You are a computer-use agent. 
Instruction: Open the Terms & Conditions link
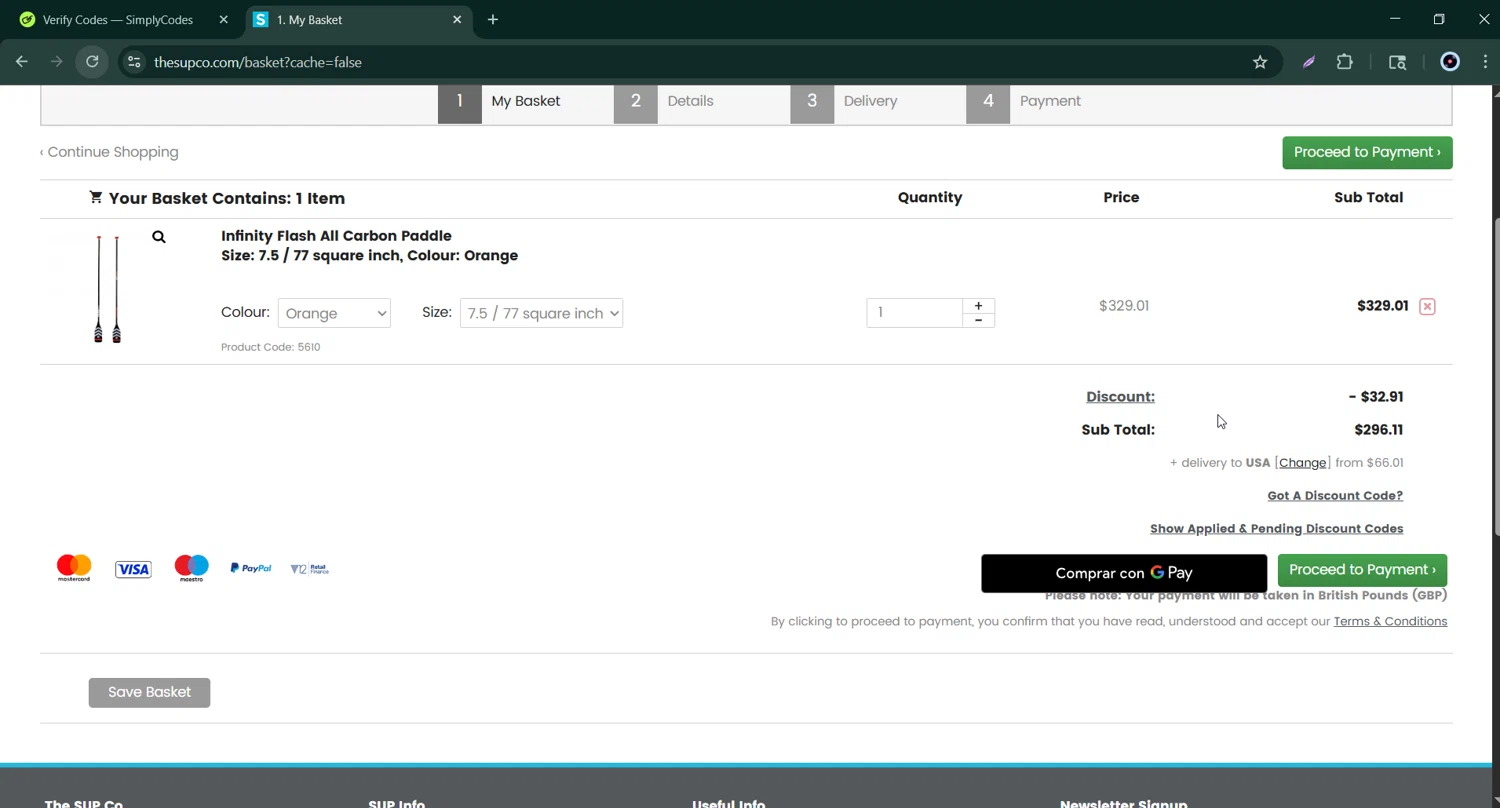coord(1390,622)
